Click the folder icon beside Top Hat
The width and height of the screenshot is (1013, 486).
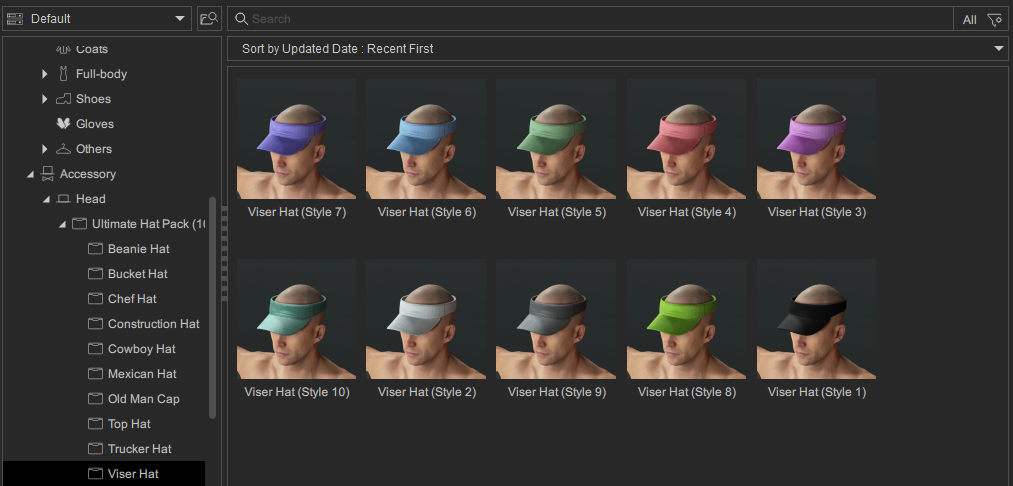[x=96, y=424]
